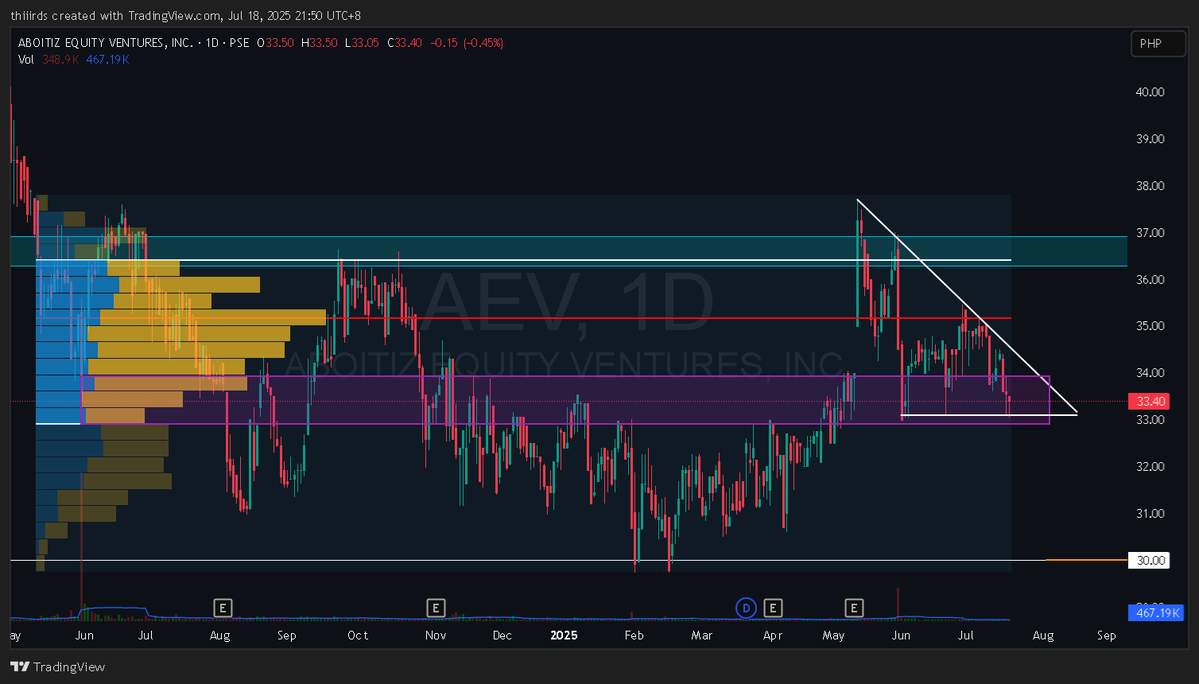This screenshot has height=684, width=1199.
Task: Click the 40.00 price scale label
Action: tap(1150, 92)
